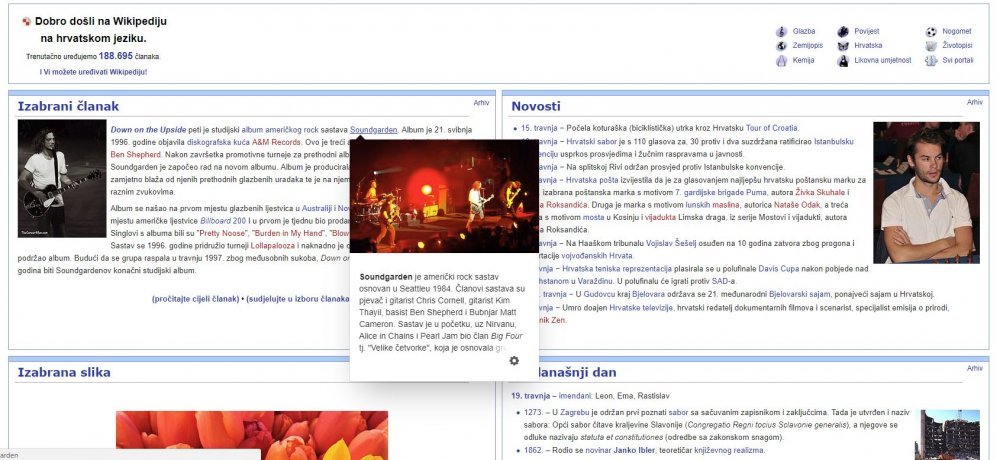Click the Svi portali icon
The image size is (1000, 460).
pos(932,61)
